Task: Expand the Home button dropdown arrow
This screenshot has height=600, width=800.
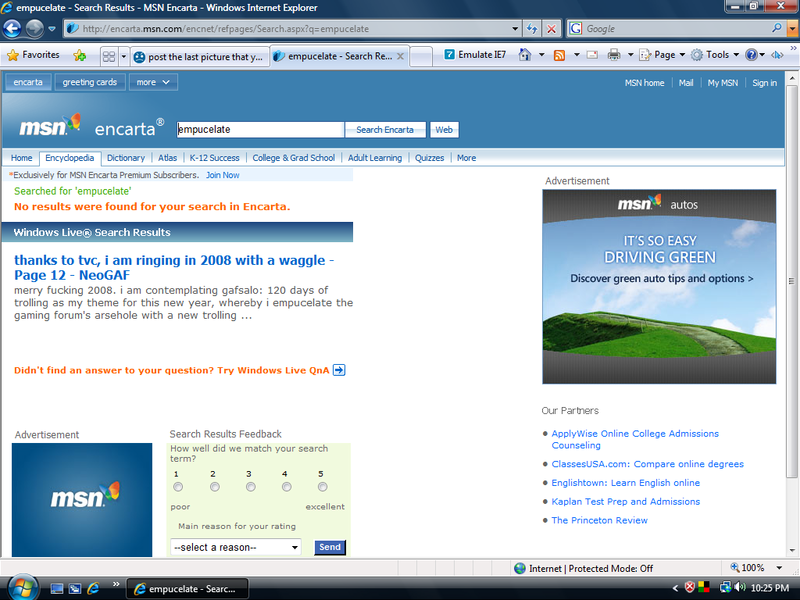Action: [541, 55]
